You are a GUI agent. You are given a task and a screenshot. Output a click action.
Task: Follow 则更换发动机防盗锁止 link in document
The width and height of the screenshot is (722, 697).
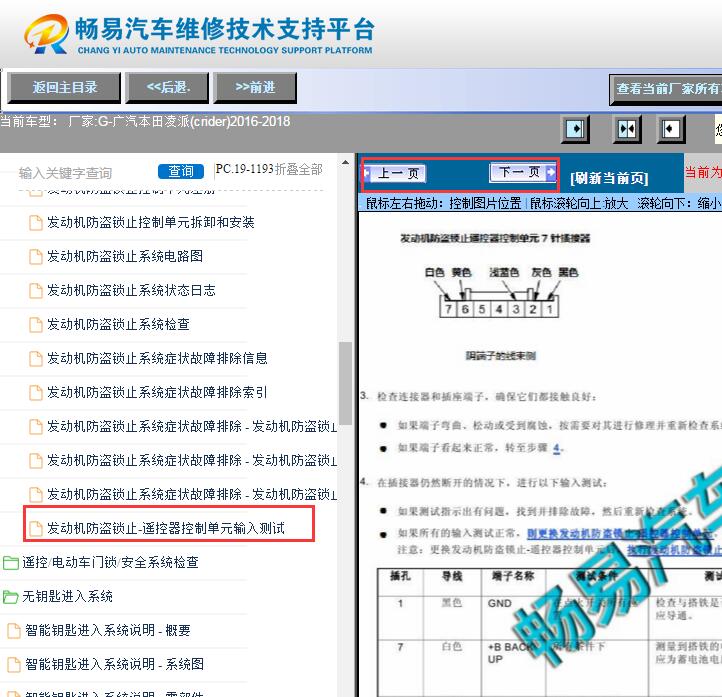click(x=621, y=534)
